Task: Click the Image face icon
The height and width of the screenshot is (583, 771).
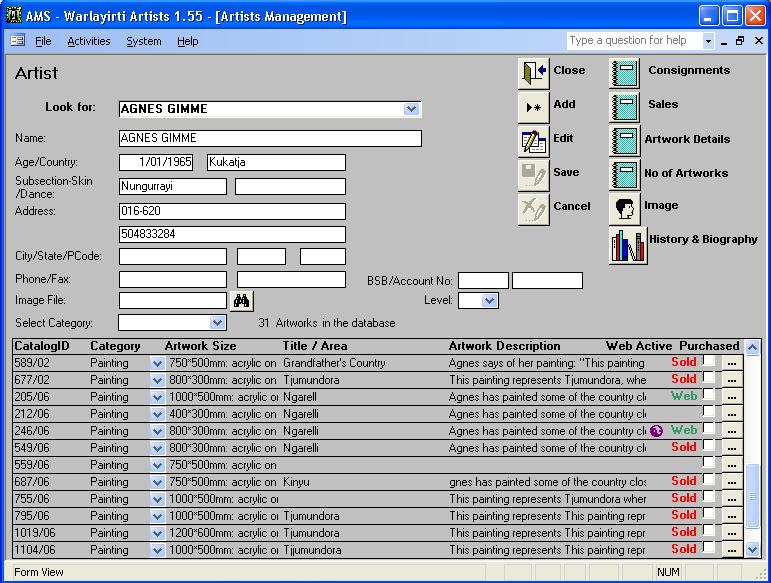Action: pos(624,209)
